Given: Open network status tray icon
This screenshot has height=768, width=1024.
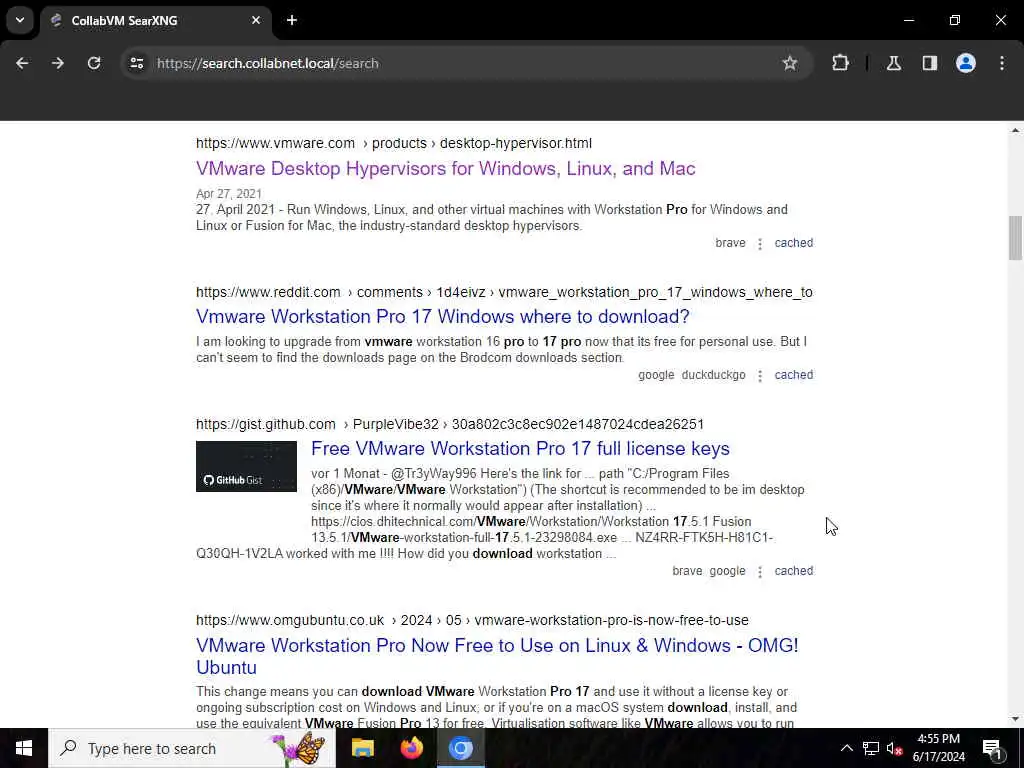Looking at the screenshot, I should click(x=871, y=748).
